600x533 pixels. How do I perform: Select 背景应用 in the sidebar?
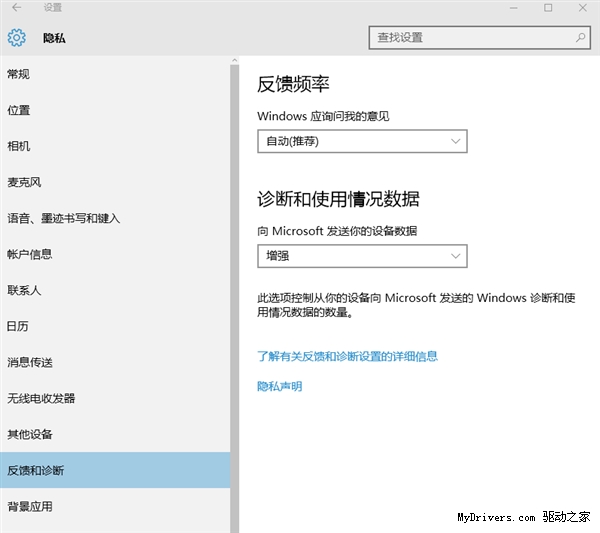[x=30, y=506]
